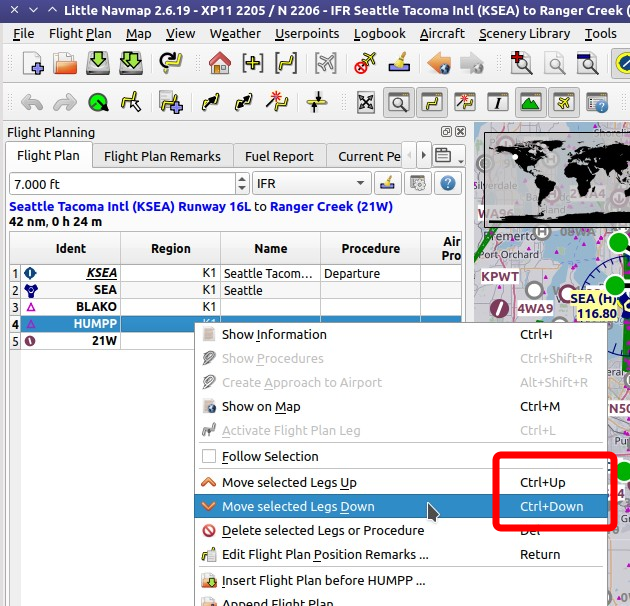Screen dimensions: 630x606
Task: Click the reload scenery yellow arrow icon
Action: click(x=171, y=63)
